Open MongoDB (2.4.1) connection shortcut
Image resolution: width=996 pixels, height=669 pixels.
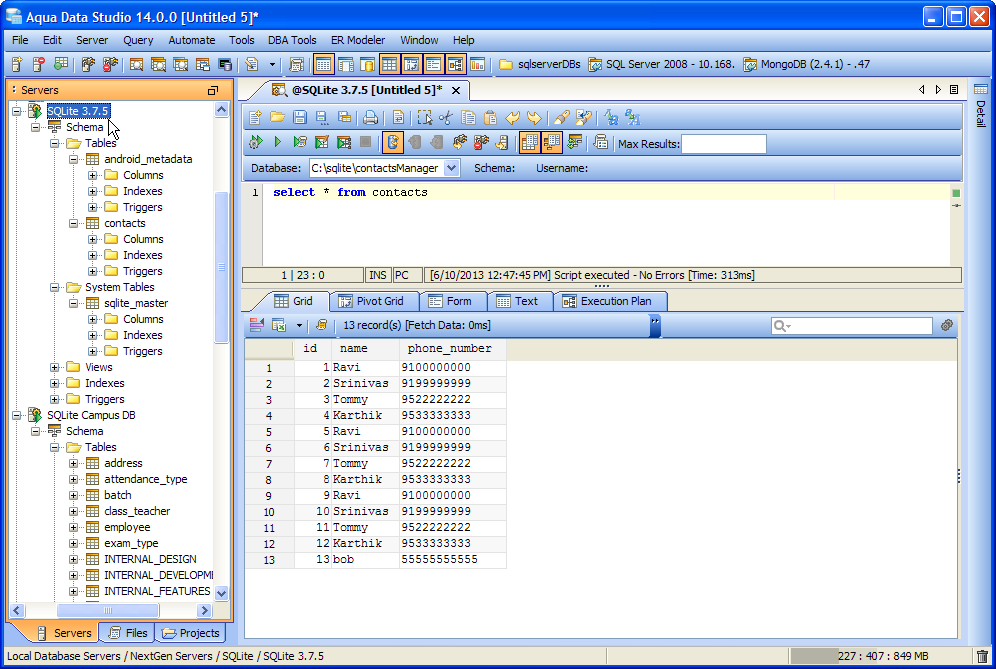pos(807,64)
